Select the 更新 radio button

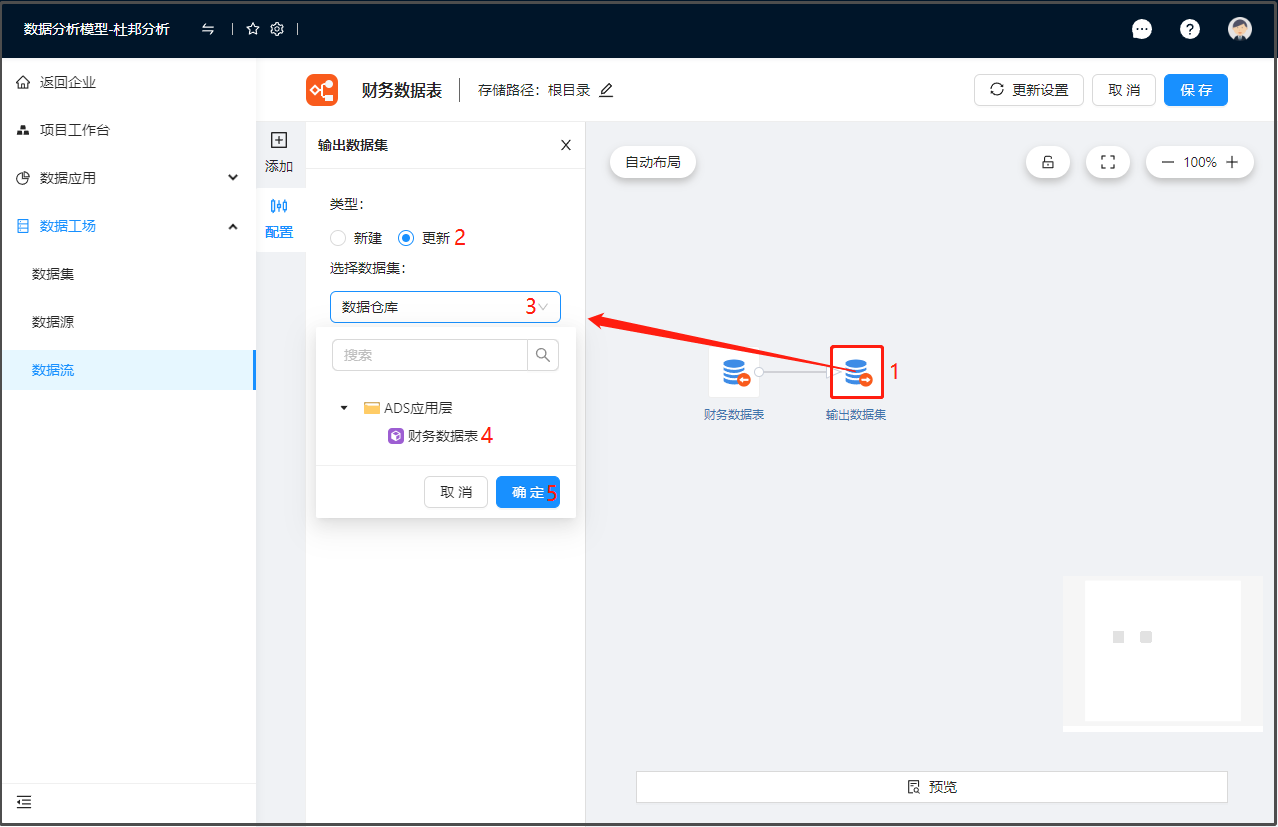coord(406,238)
